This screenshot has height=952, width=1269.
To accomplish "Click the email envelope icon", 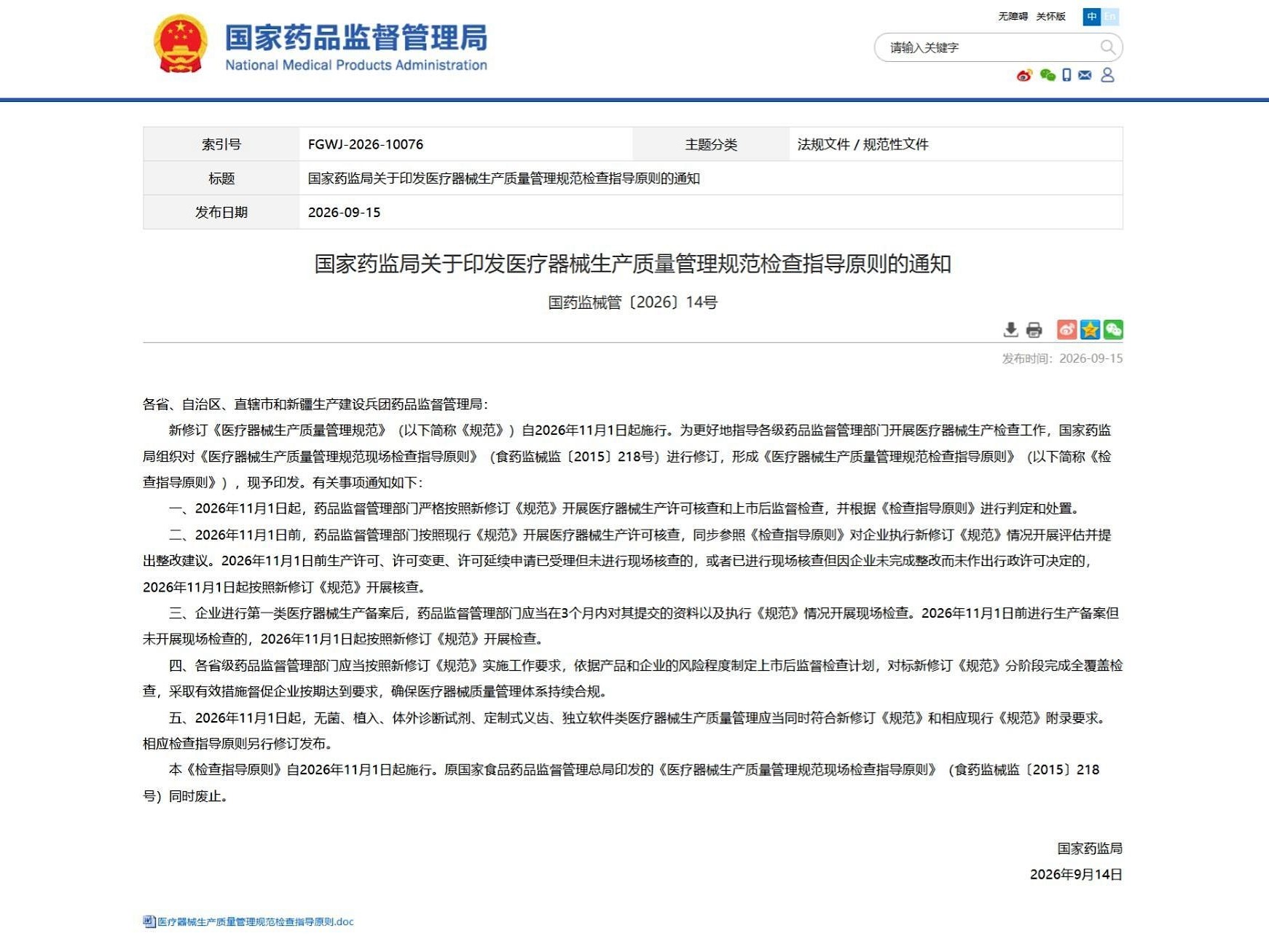I will [x=1085, y=75].
